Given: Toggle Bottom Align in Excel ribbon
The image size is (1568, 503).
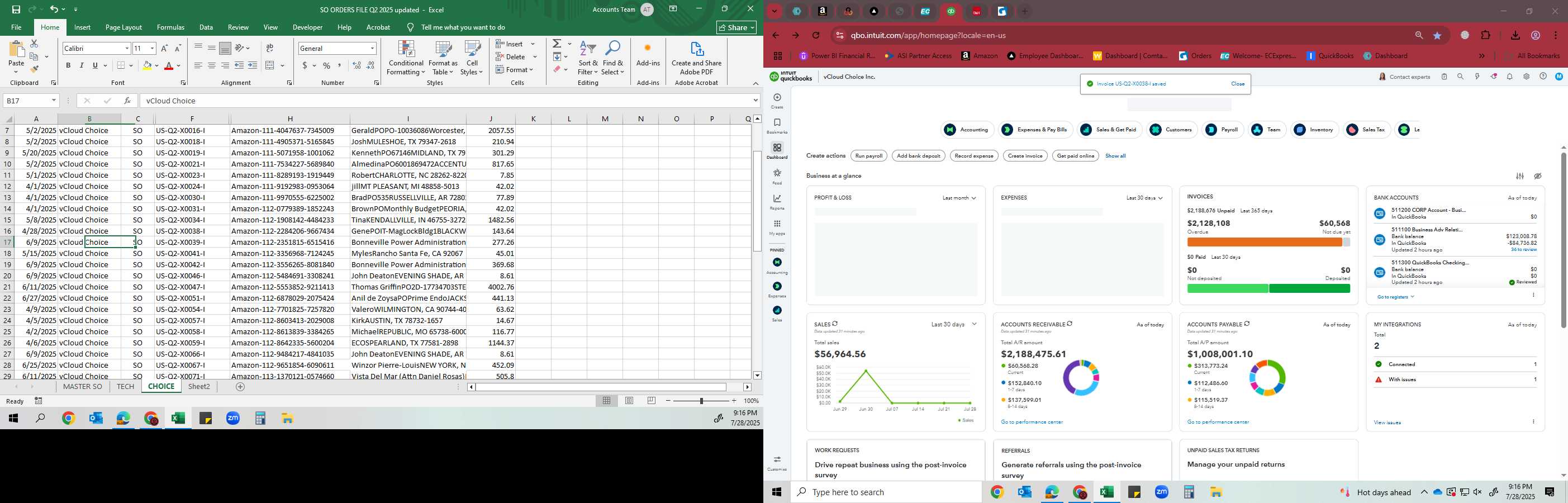Looking at the screenshot, I should 225,48.
